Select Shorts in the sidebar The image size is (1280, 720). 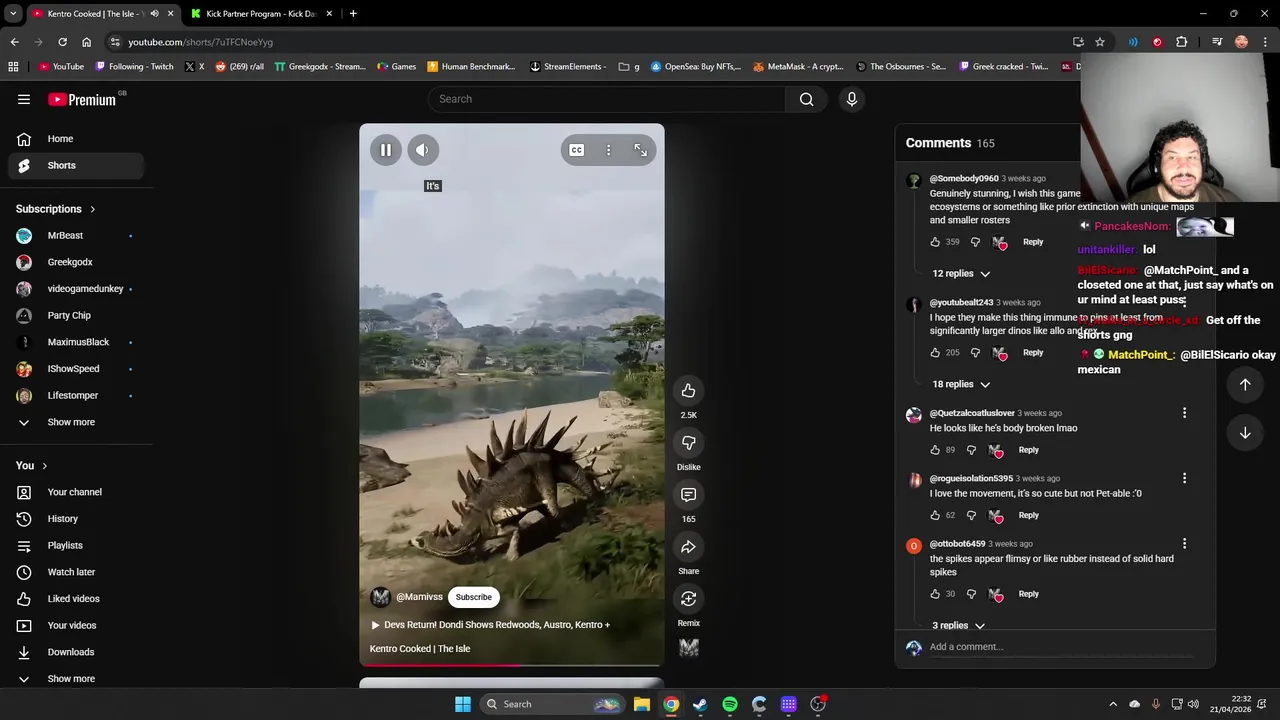(x=76, y=165)
